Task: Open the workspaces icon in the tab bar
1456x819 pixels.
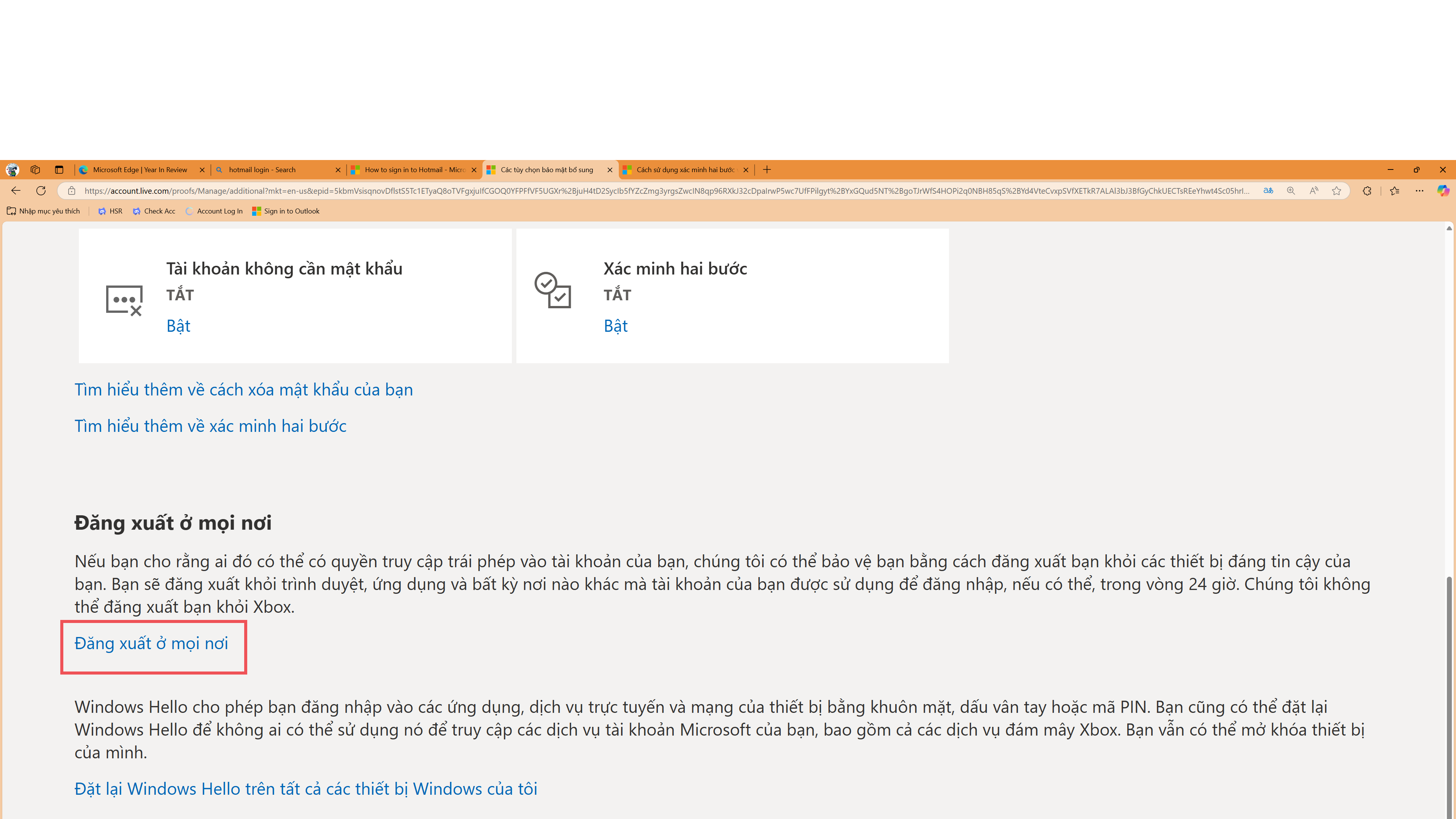Action: click(x=35, y=169)
